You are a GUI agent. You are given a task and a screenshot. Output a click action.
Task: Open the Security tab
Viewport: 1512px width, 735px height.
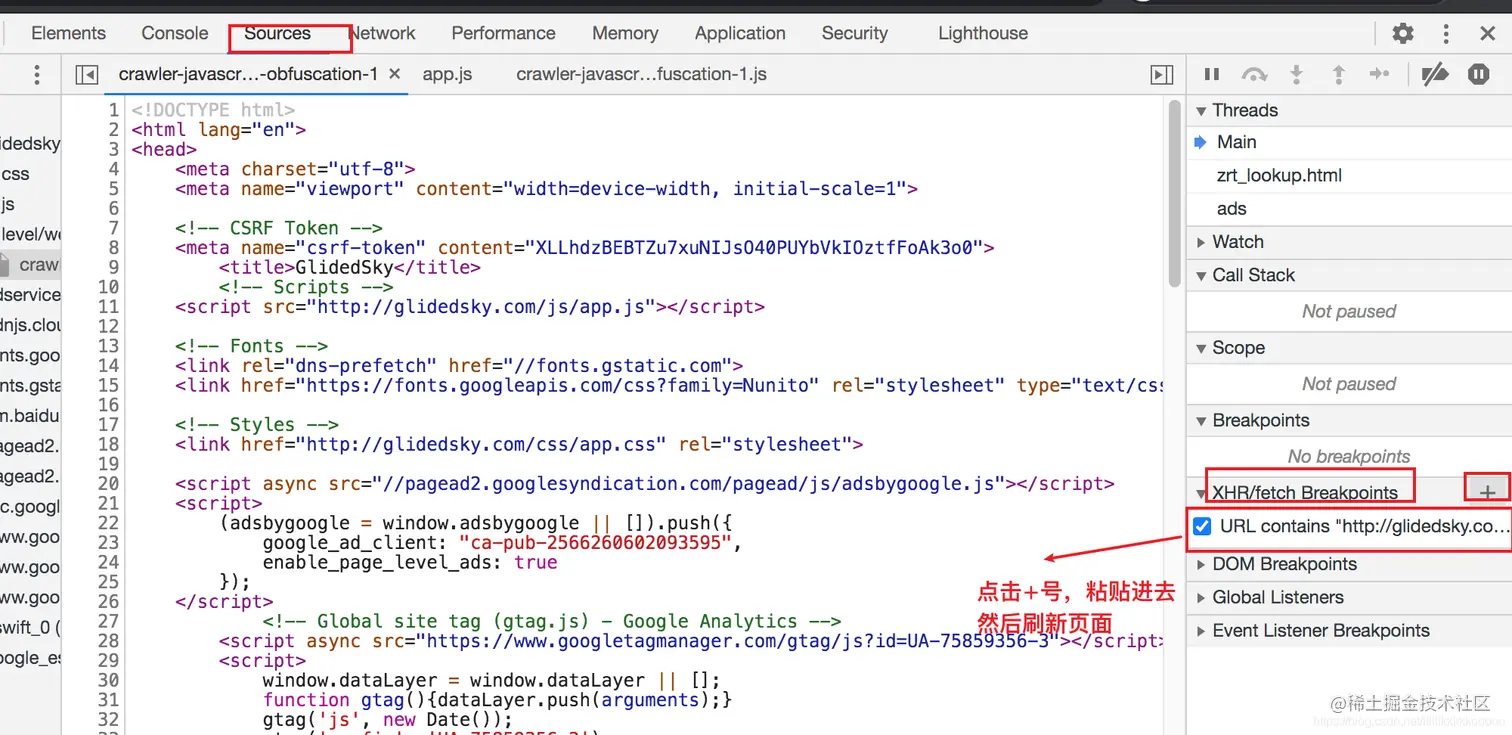click(x=855, y=33)
